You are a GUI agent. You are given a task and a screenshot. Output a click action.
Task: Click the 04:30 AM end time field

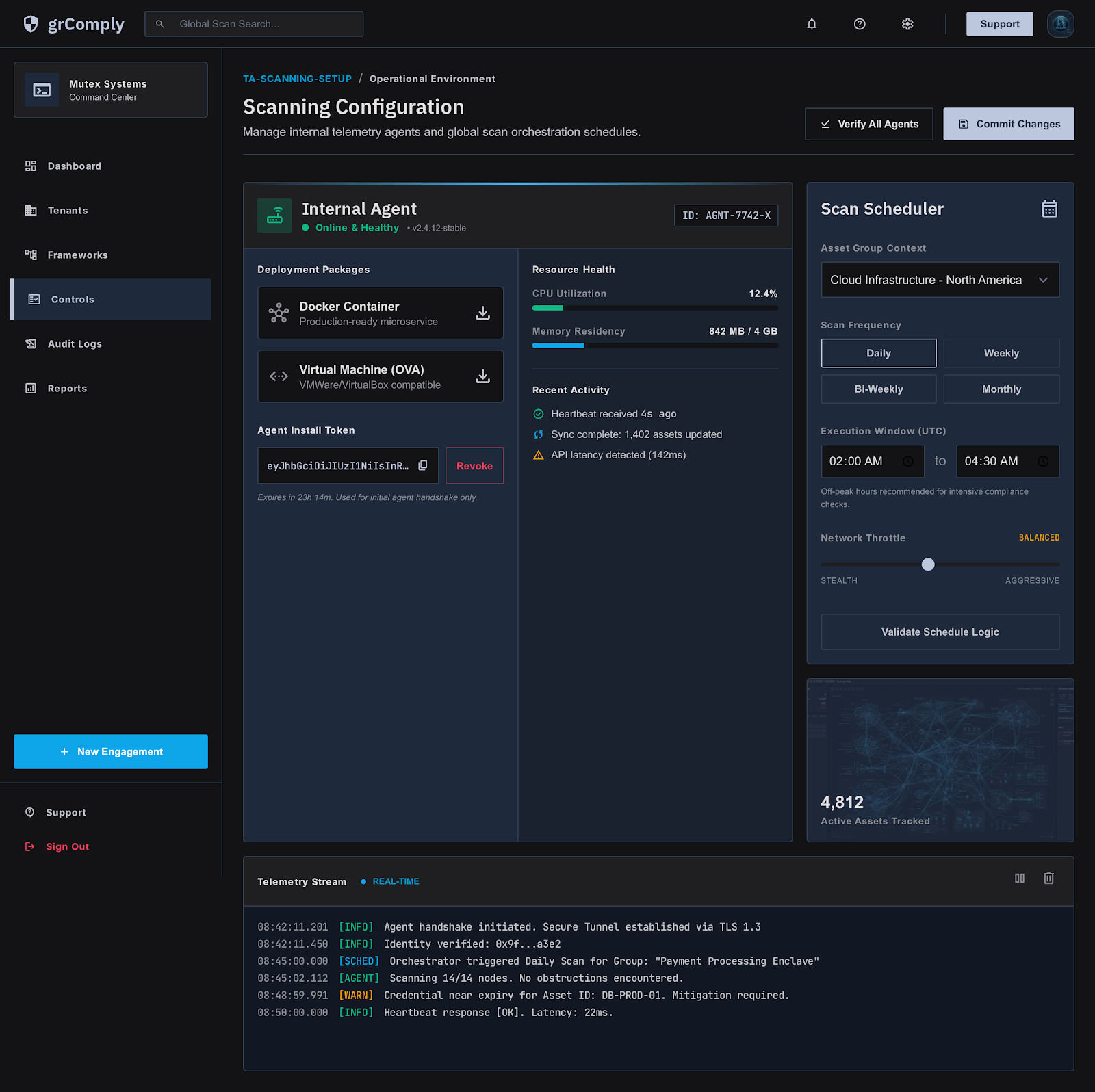(1008, 461)
